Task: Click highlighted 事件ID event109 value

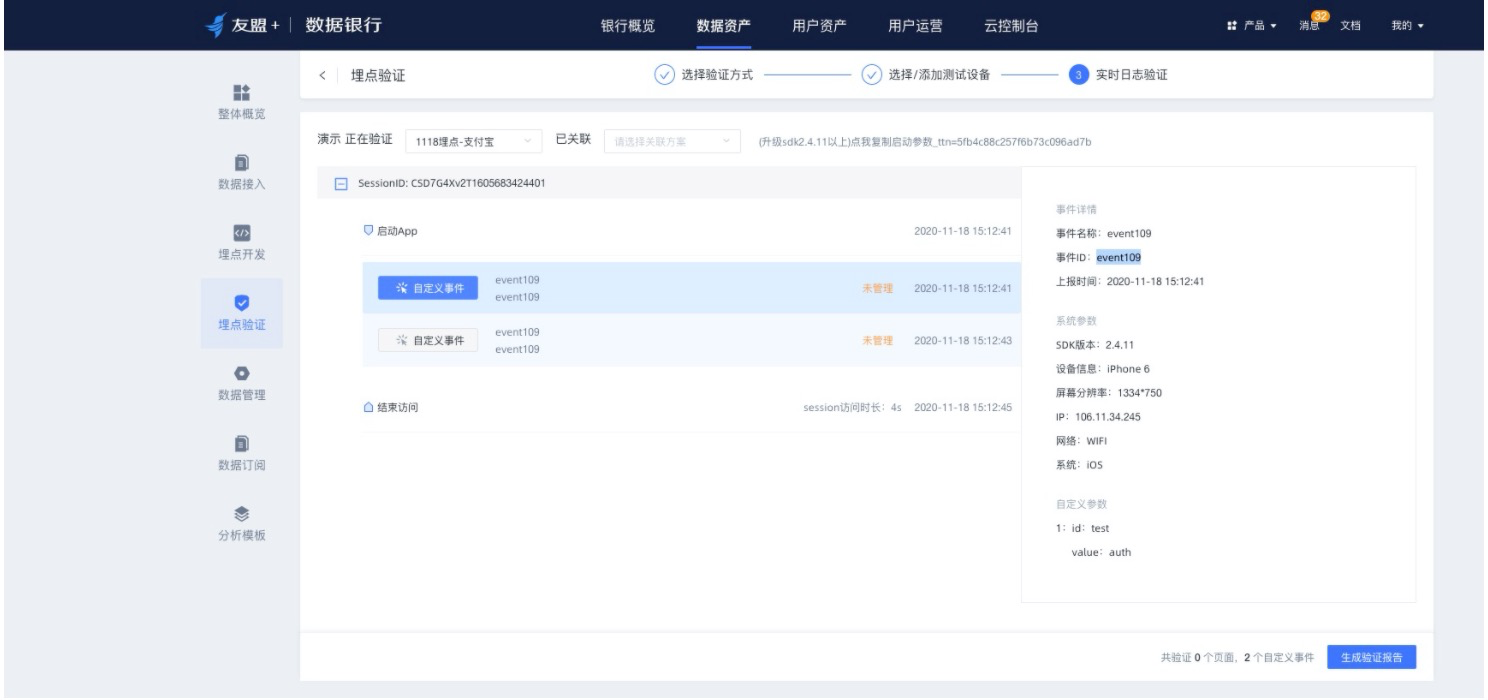Action: pos(1118,257)
